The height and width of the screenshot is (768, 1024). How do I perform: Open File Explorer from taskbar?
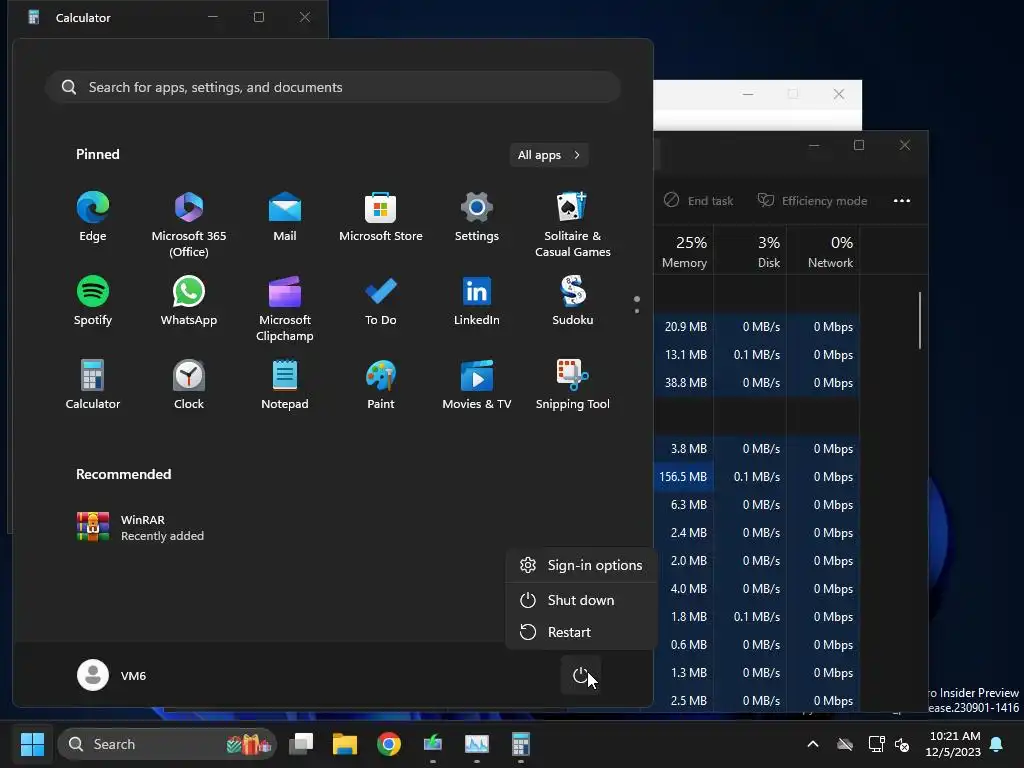tap(345, 744)
